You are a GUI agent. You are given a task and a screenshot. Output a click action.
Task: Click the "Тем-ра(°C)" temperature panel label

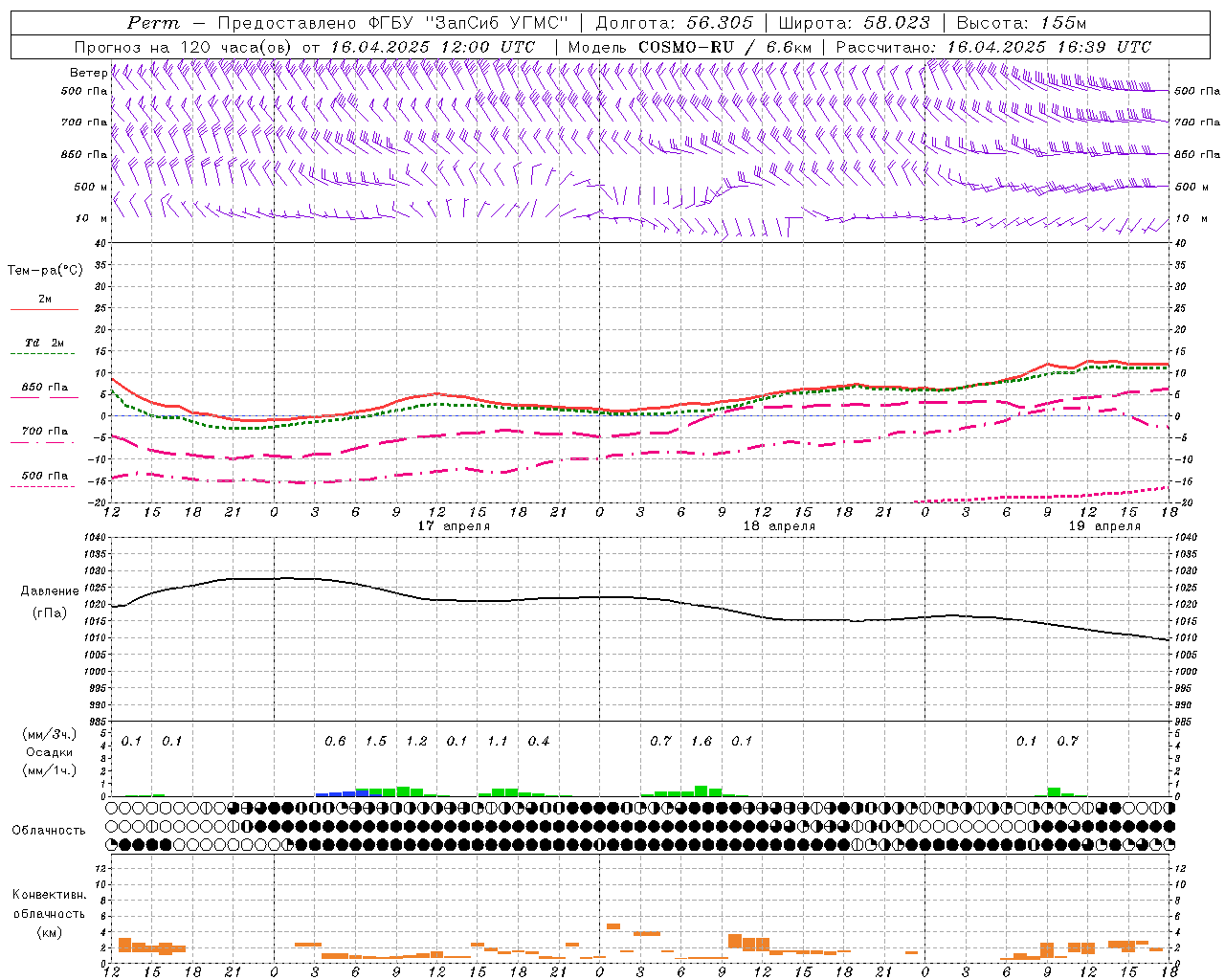pyautogui.click(x=45, y=271)
